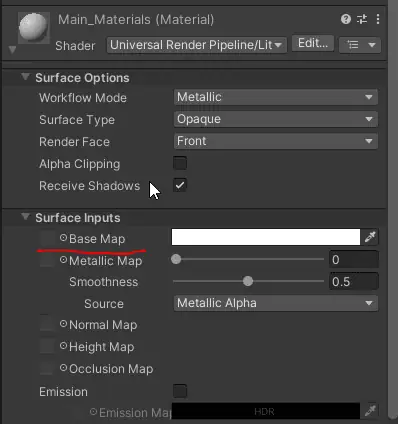Click the Height Map texture slot
This screenshot has height=424, width=398.
[47, 346]
